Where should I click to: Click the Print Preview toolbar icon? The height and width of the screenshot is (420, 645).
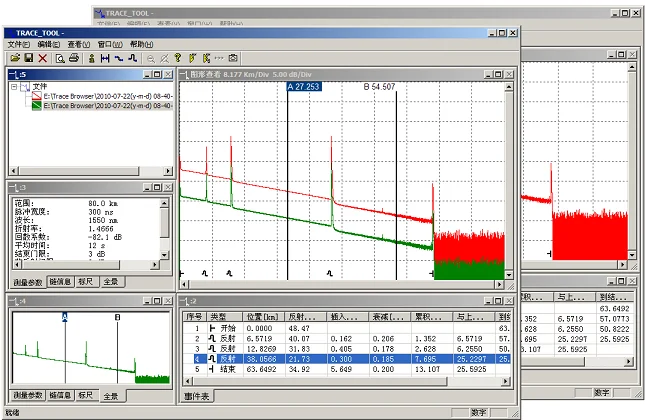(60, 58)
